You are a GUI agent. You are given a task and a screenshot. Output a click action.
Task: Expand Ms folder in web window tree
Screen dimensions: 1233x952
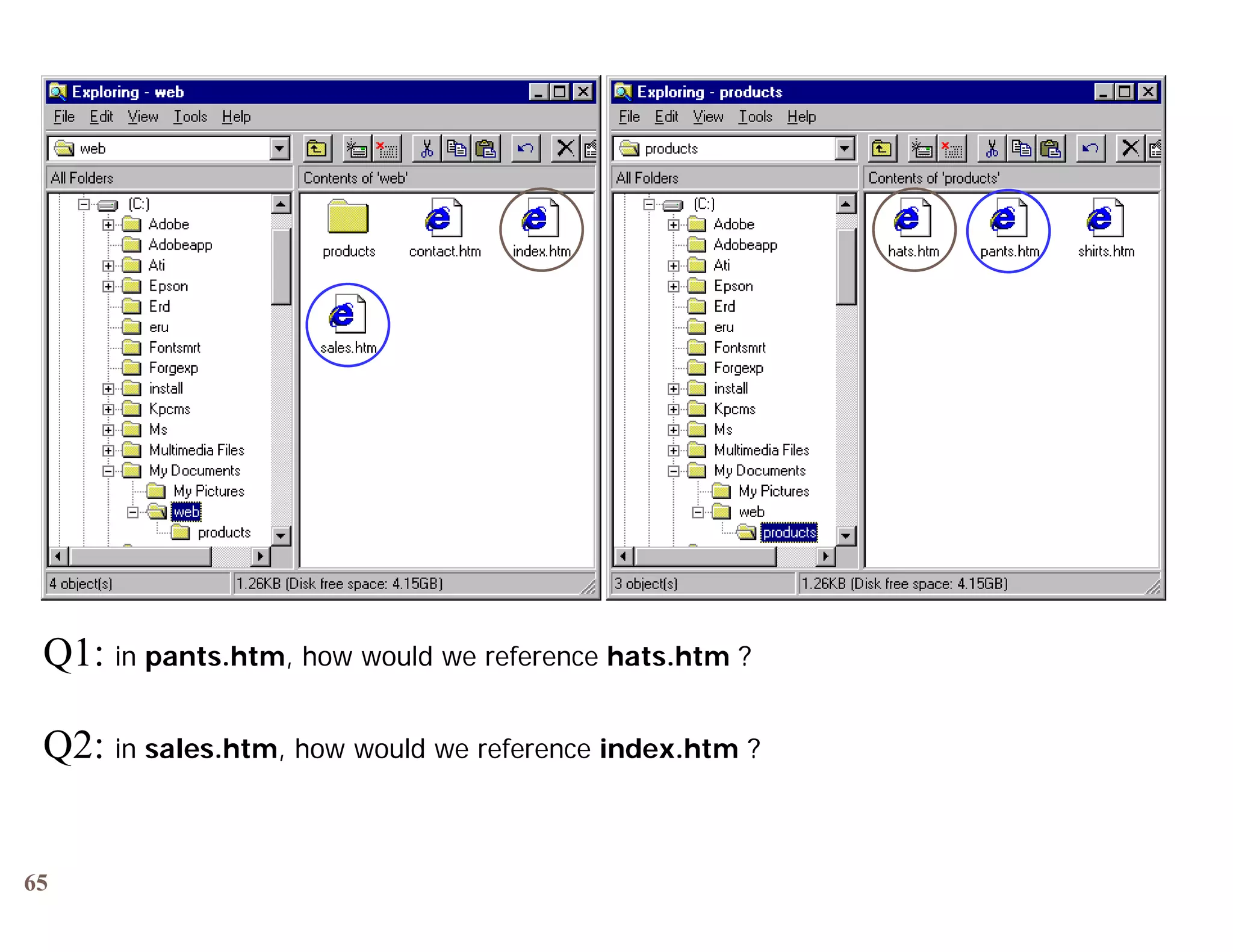coord(108,430)
